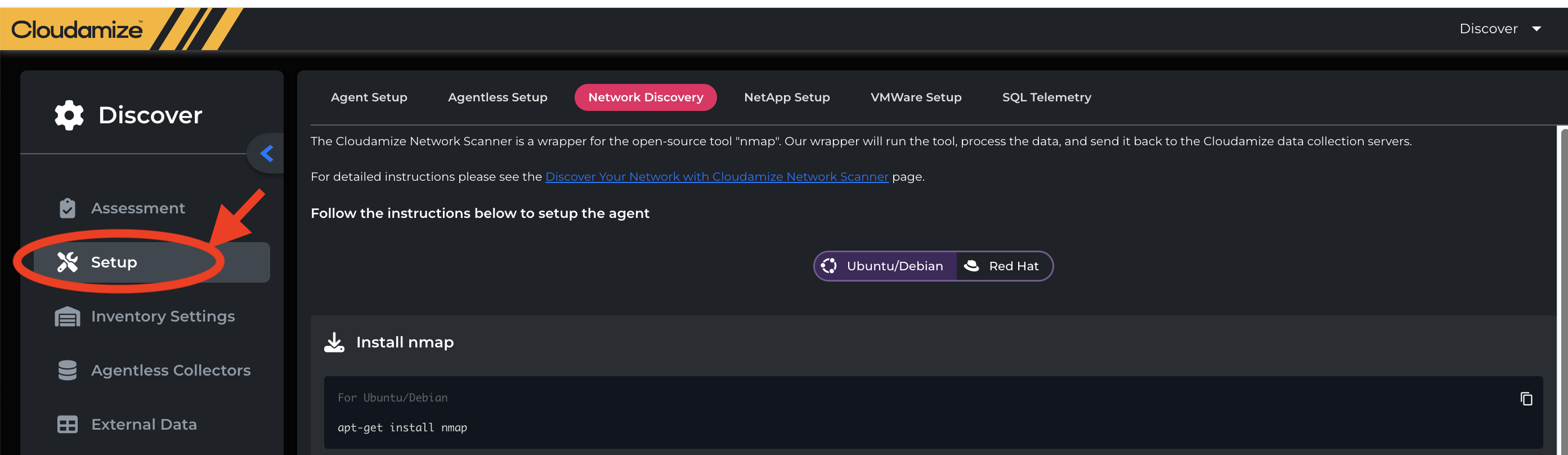Click the Agentless Collectors database icon

coord(68,371)
